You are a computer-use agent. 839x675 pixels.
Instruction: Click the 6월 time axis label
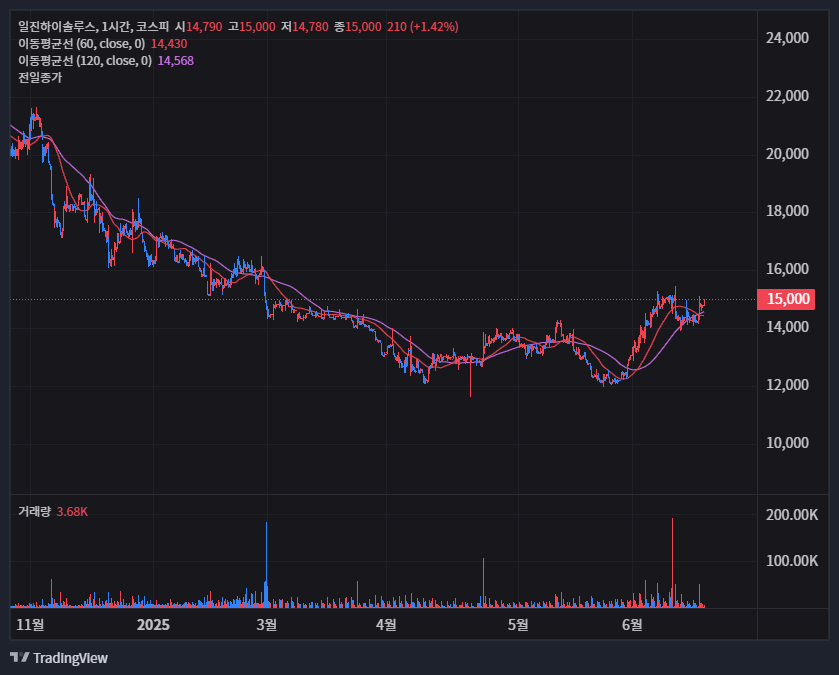632,625
